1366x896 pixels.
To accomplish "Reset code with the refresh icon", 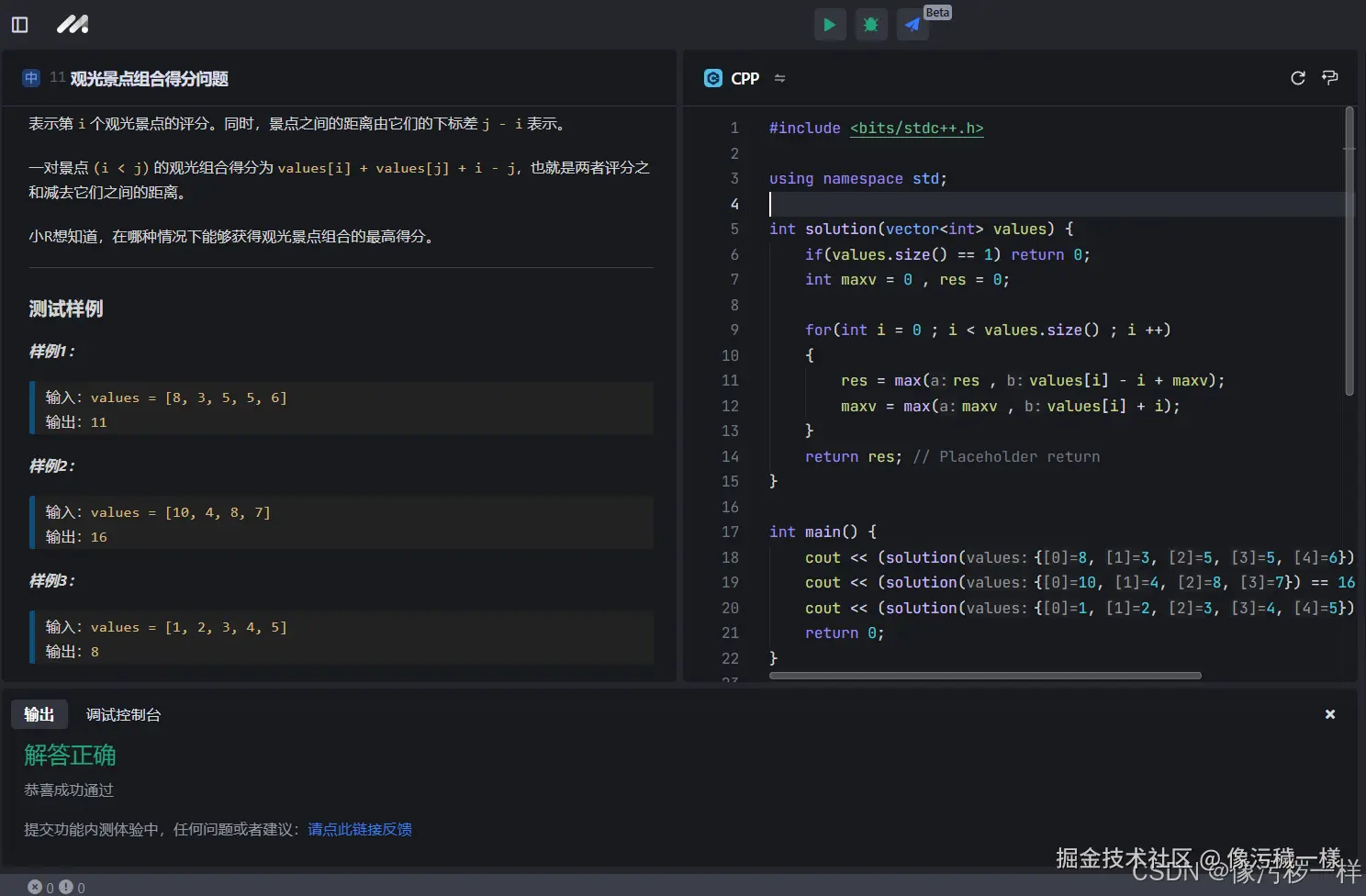I will tap(1298, 78).
